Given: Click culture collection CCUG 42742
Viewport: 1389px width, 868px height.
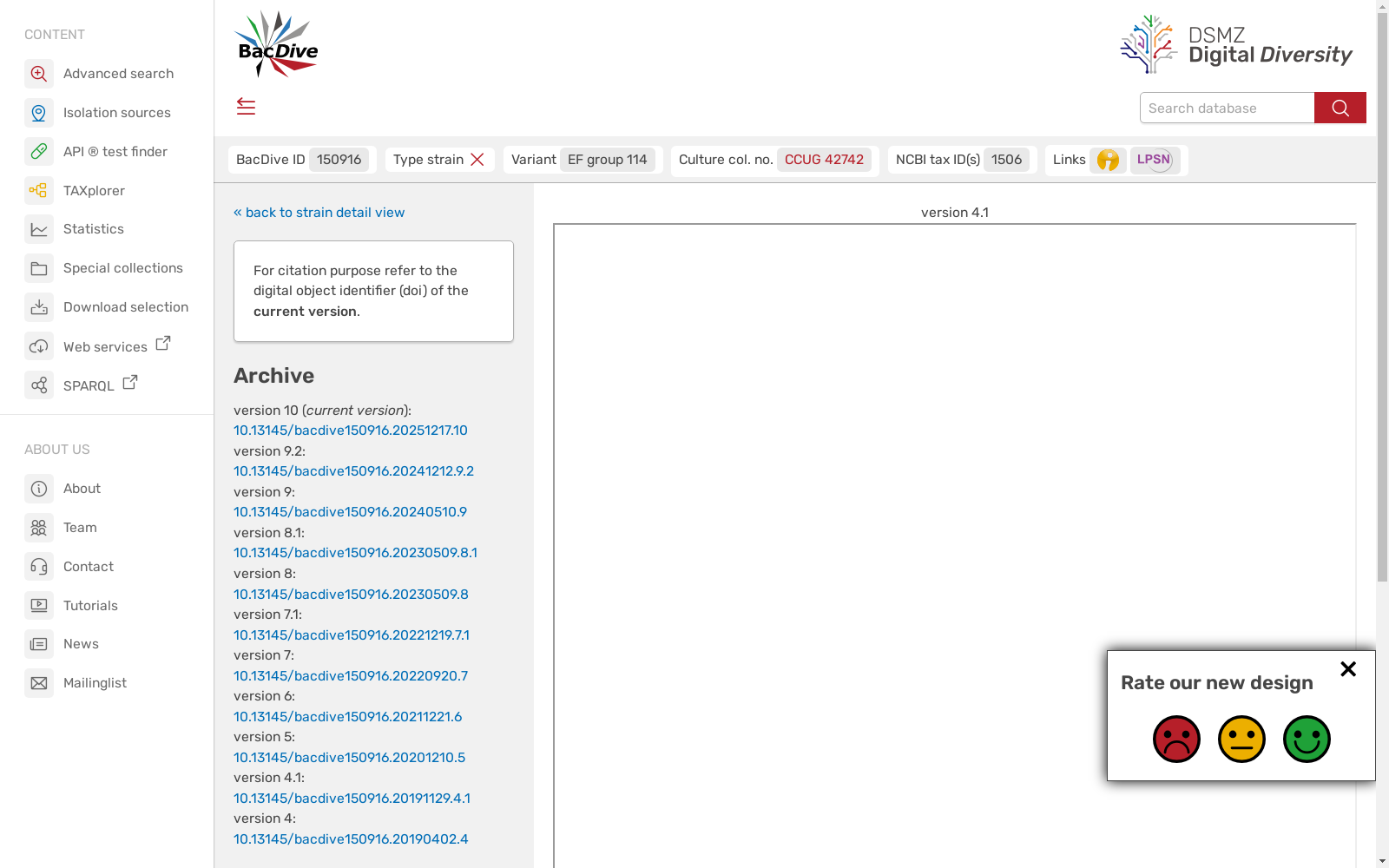Looking at the screenshot, I should (824, 160).
